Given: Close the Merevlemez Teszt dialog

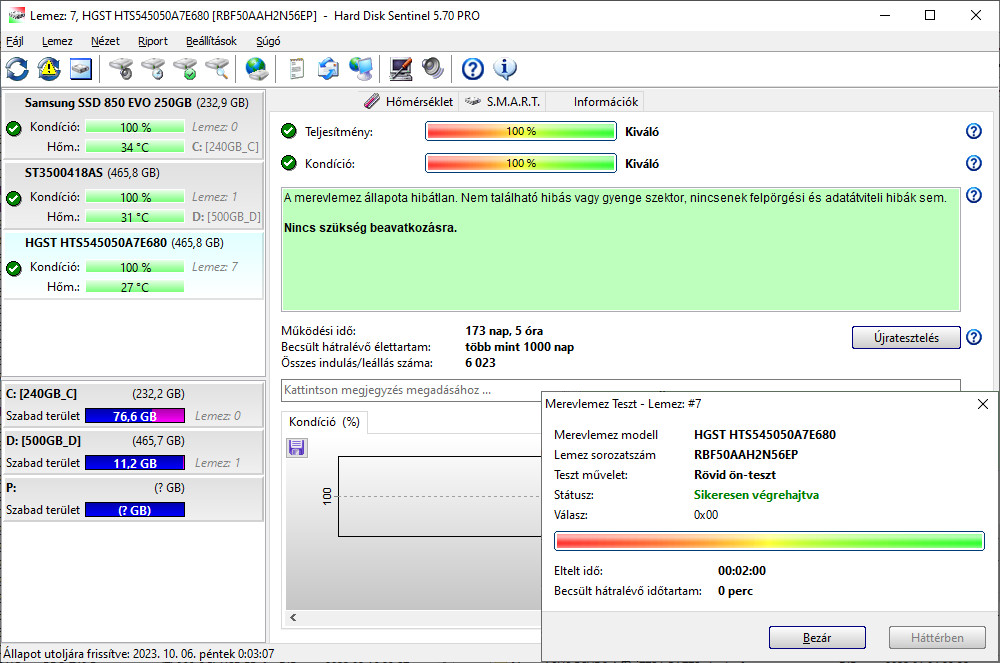Looking at the screenshot, I should pos(983,404).
